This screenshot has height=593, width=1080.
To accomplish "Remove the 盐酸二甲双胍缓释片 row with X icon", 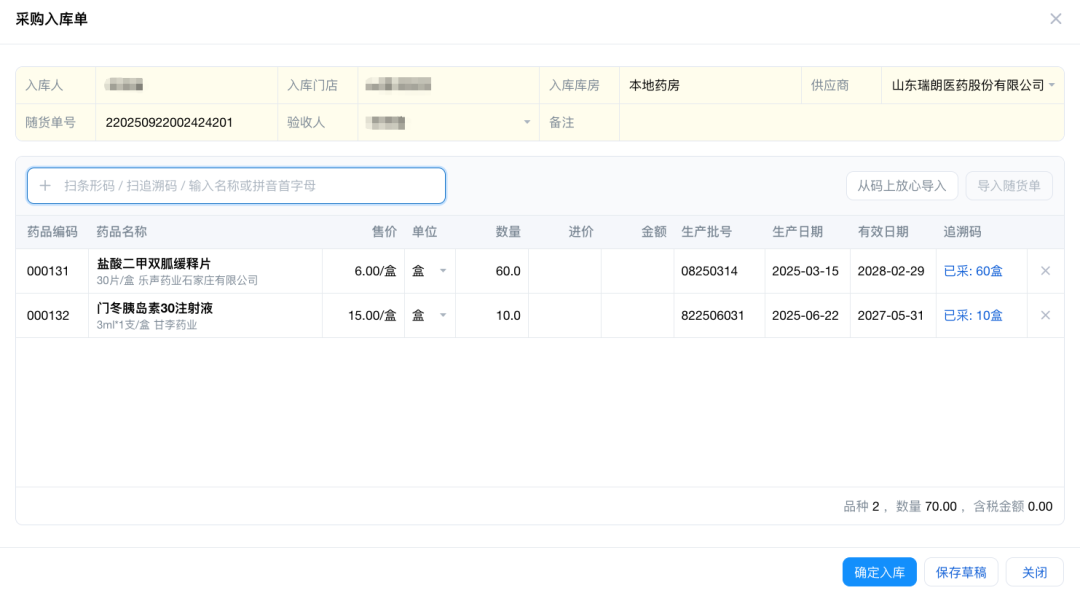I will (x=1045, y=271).
